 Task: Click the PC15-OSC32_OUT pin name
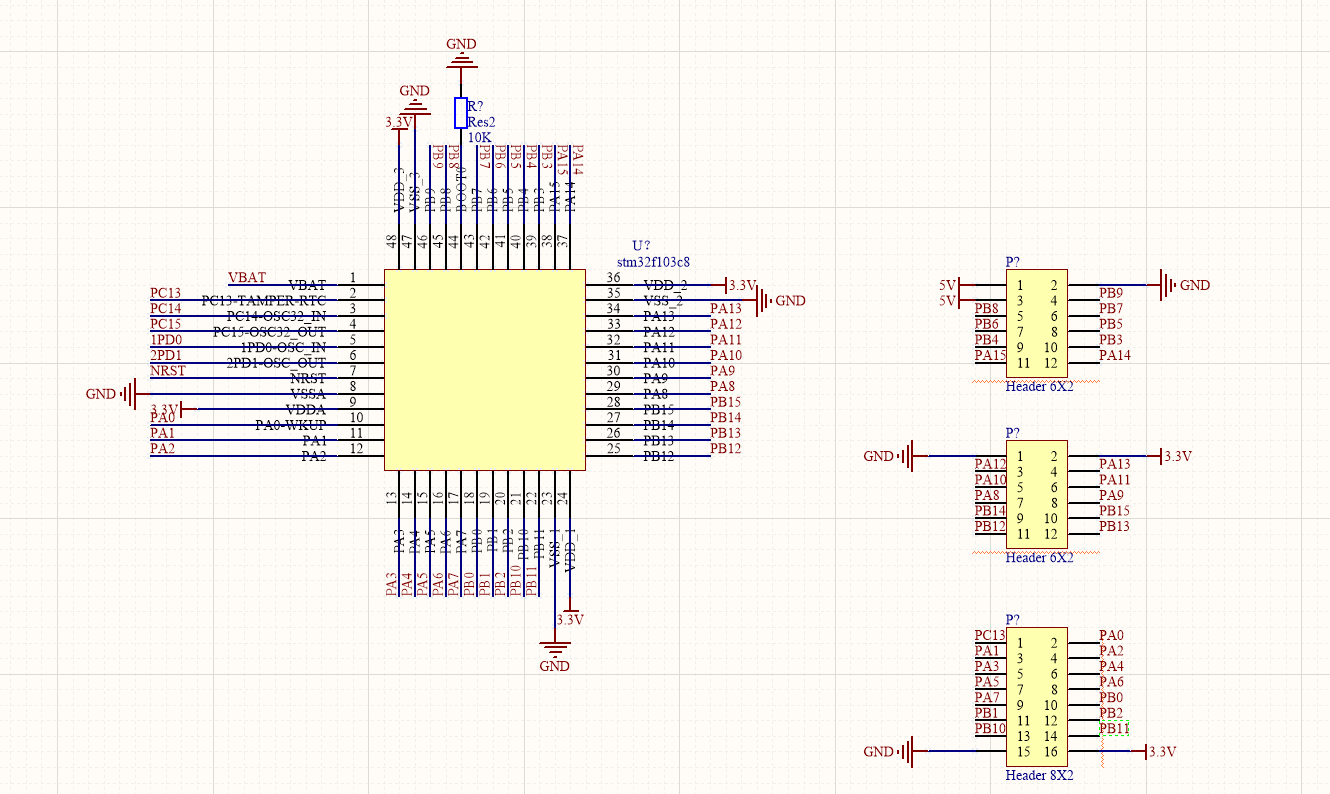pos(270,331)
